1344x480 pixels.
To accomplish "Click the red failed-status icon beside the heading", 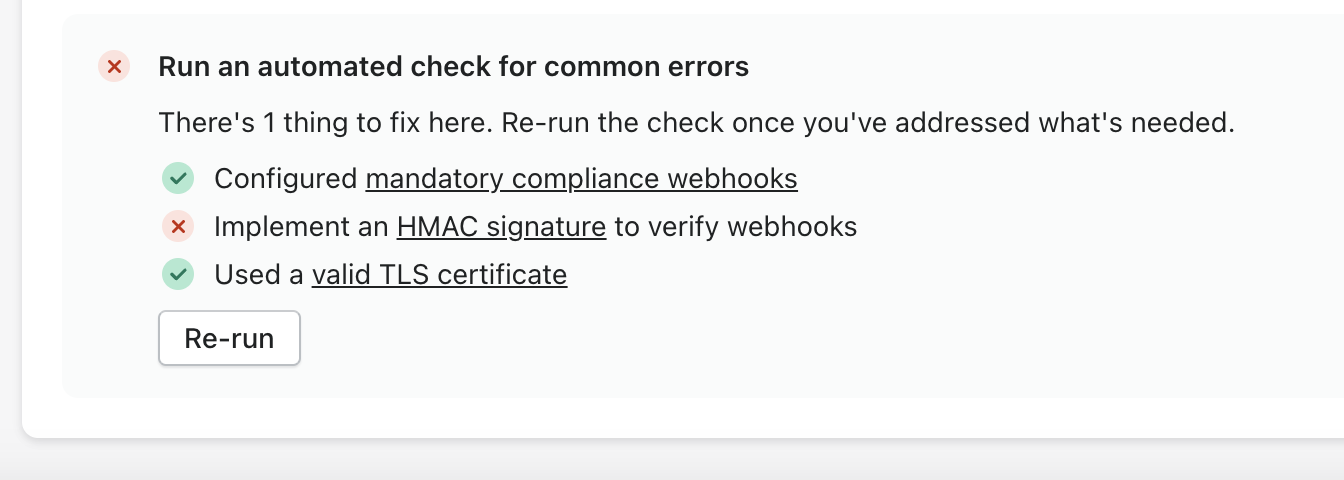I will [x=114, y=67].
